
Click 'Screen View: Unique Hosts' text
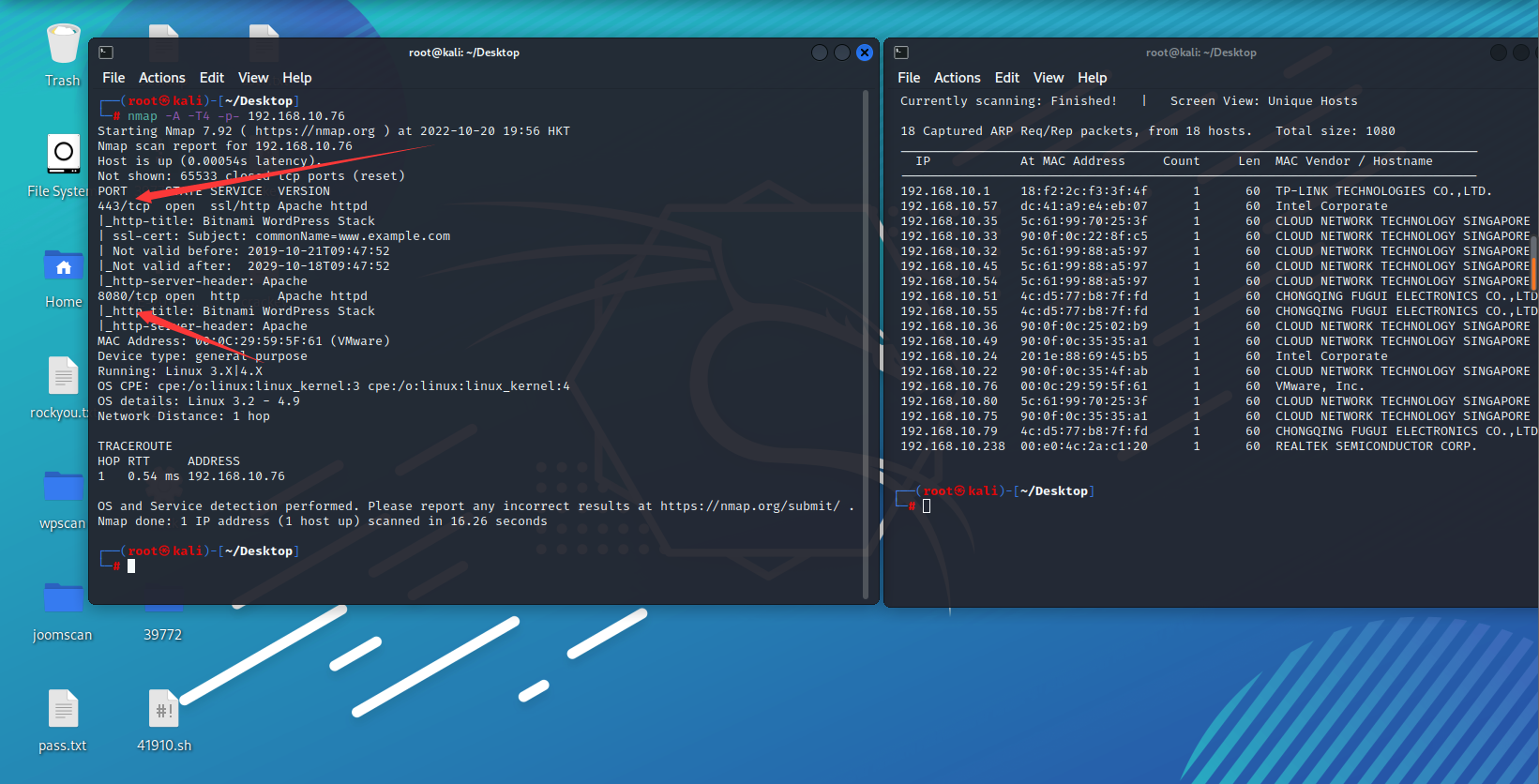click(1264, 101)
